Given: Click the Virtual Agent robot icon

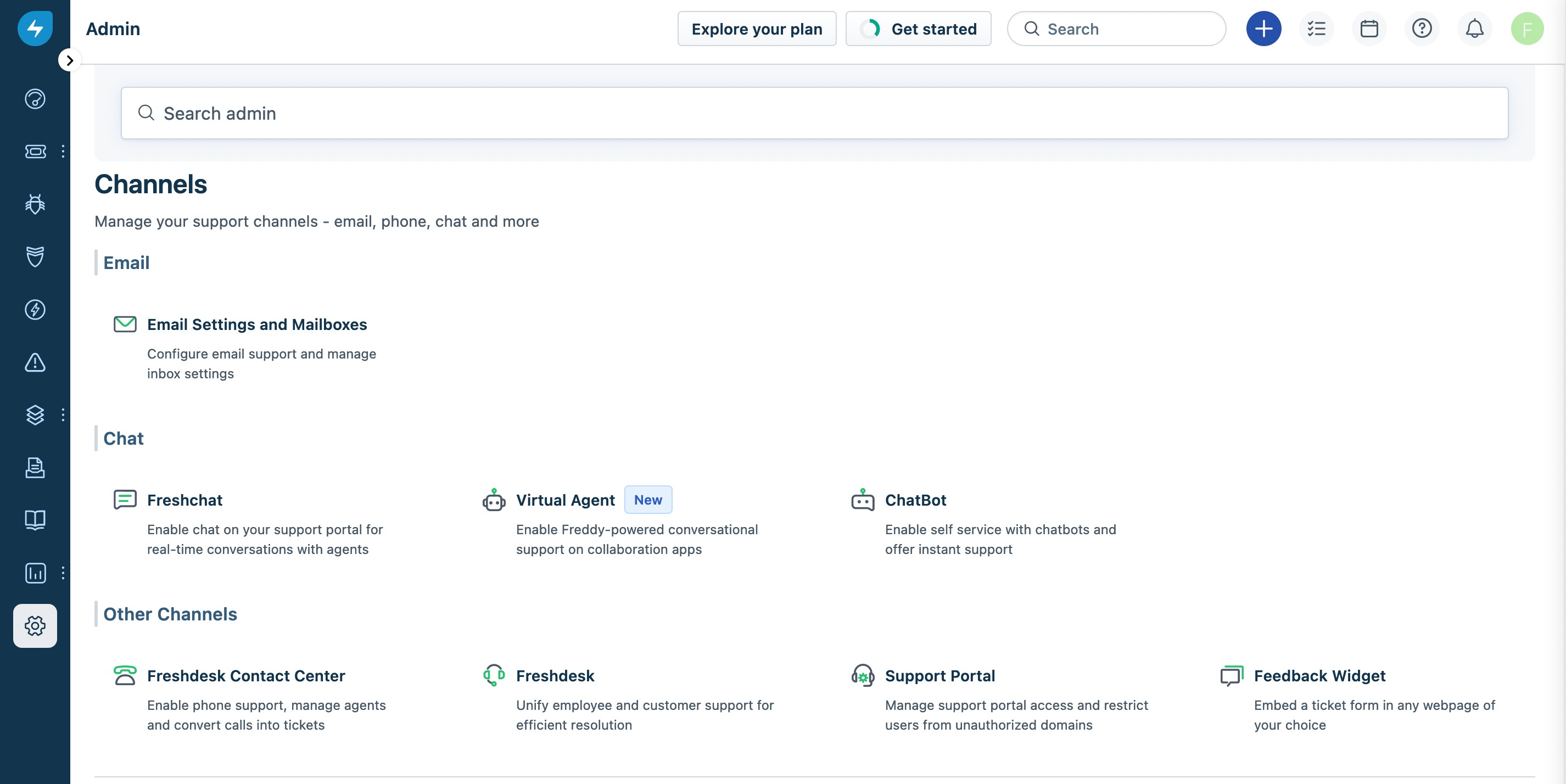Looking at the screenshot, I should 494,500.
